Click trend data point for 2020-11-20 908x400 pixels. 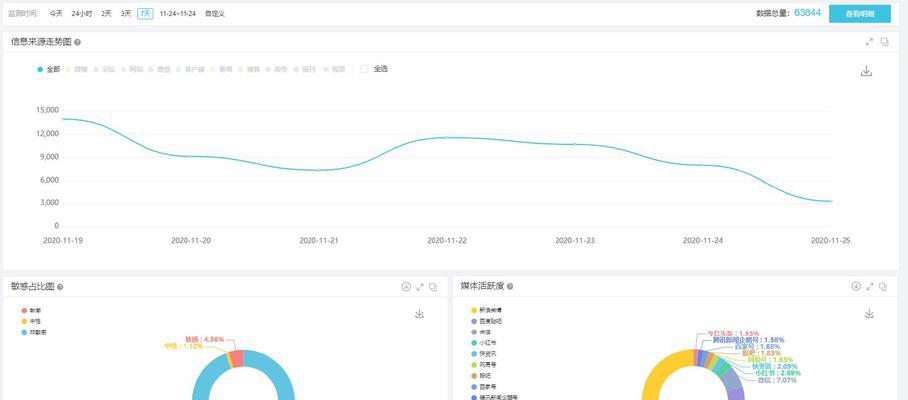pos(191,156)
